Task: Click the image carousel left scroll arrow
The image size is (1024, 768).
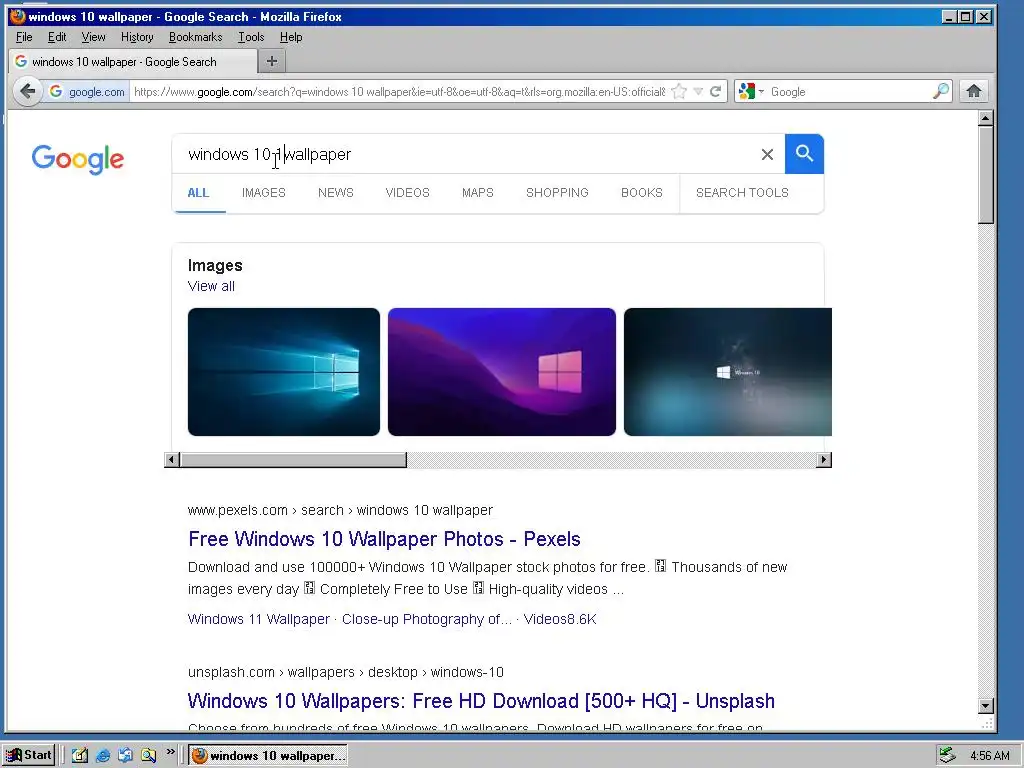Action: coord(172,460)
